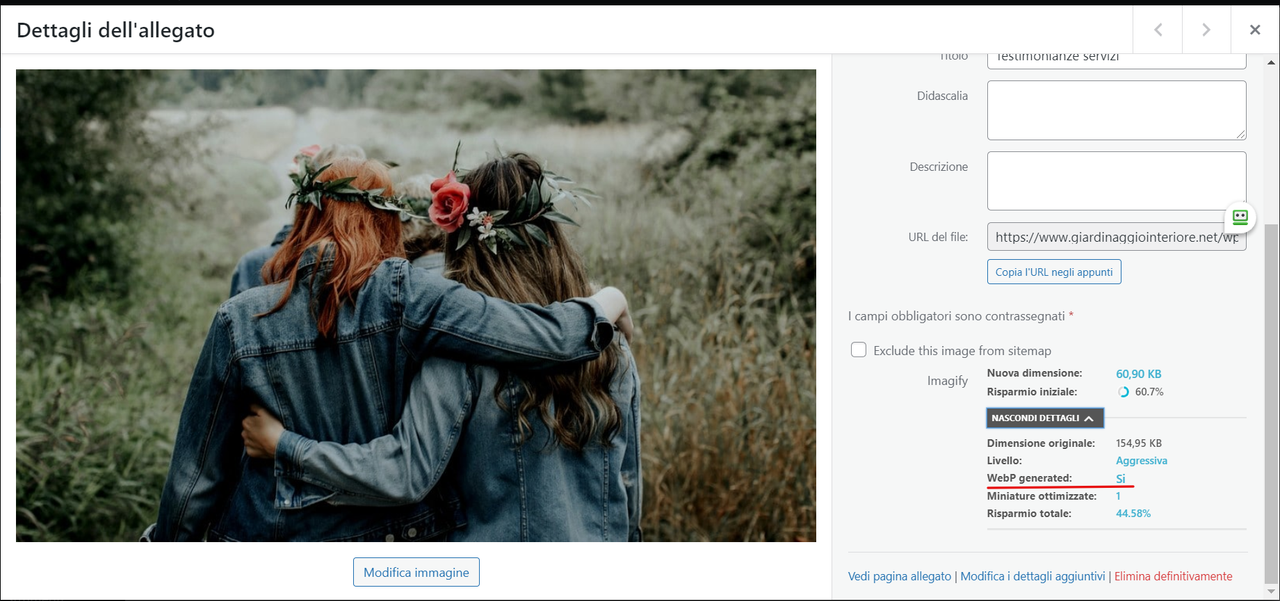Go to next attachment arrow
The image size is (1280, 601).
[1206, 30]
